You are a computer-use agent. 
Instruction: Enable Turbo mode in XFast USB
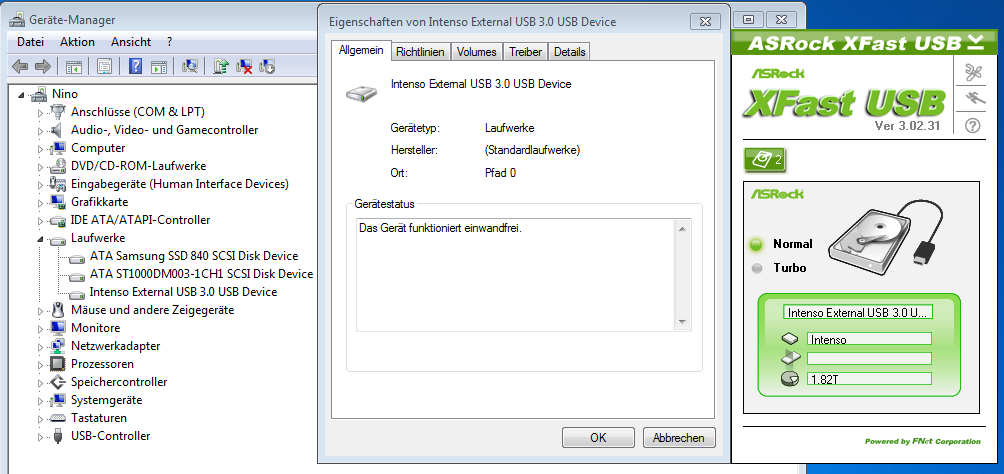tap(757, 268)
